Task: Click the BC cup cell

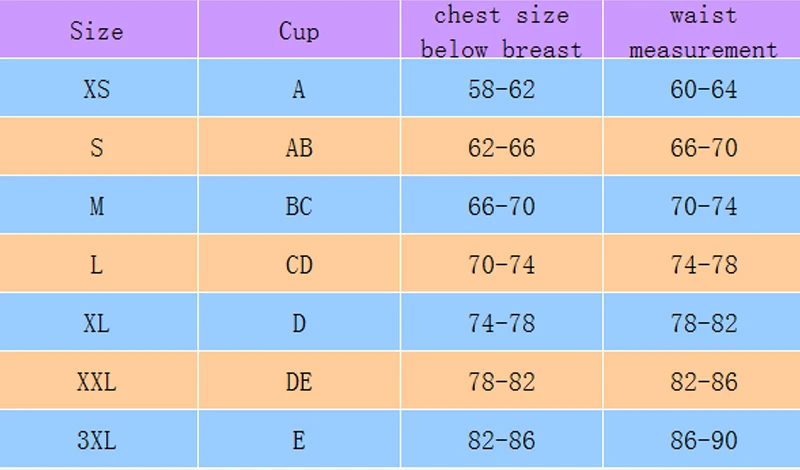Action: [299, 205]
